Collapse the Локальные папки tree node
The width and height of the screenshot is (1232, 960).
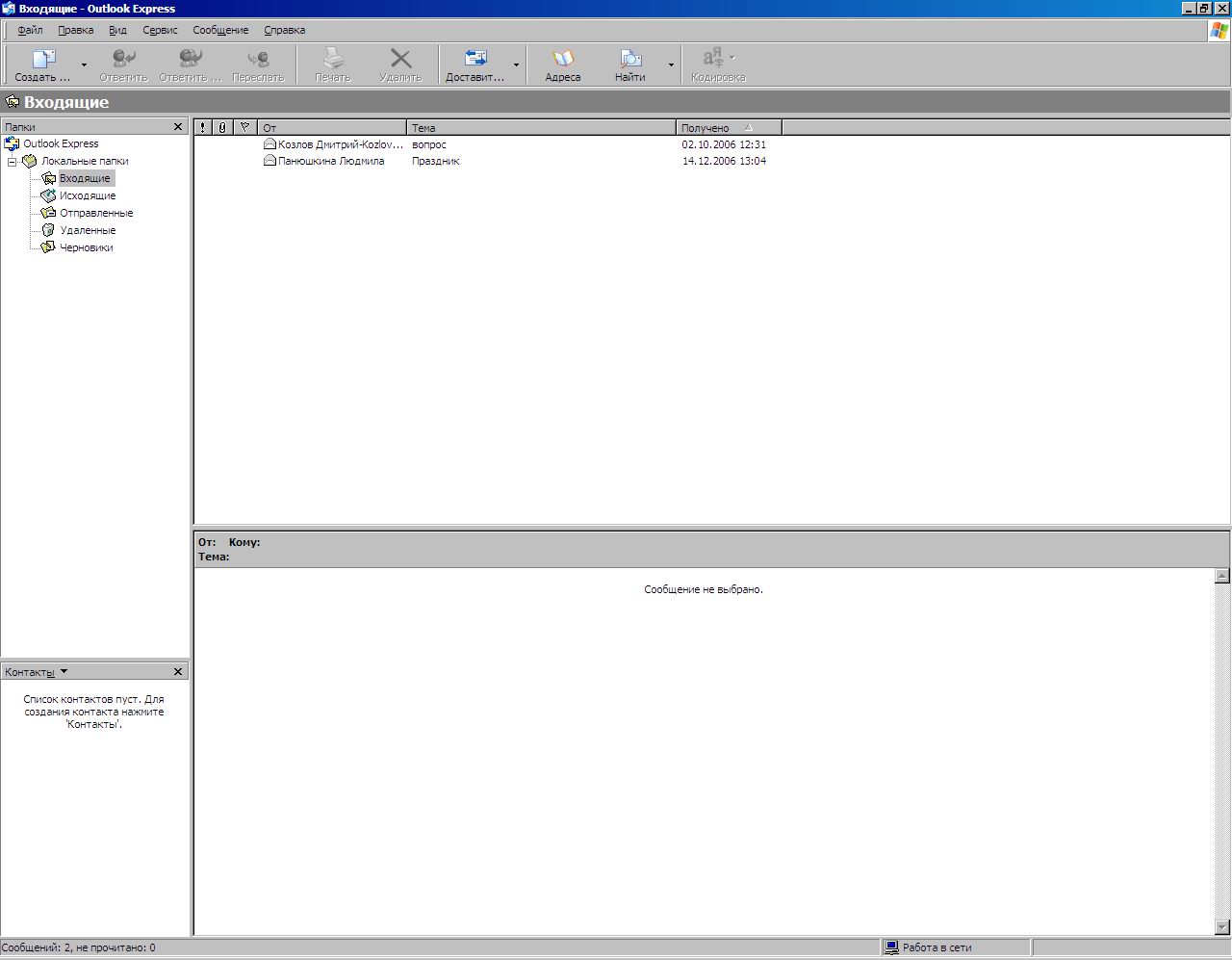pos(12,162)
